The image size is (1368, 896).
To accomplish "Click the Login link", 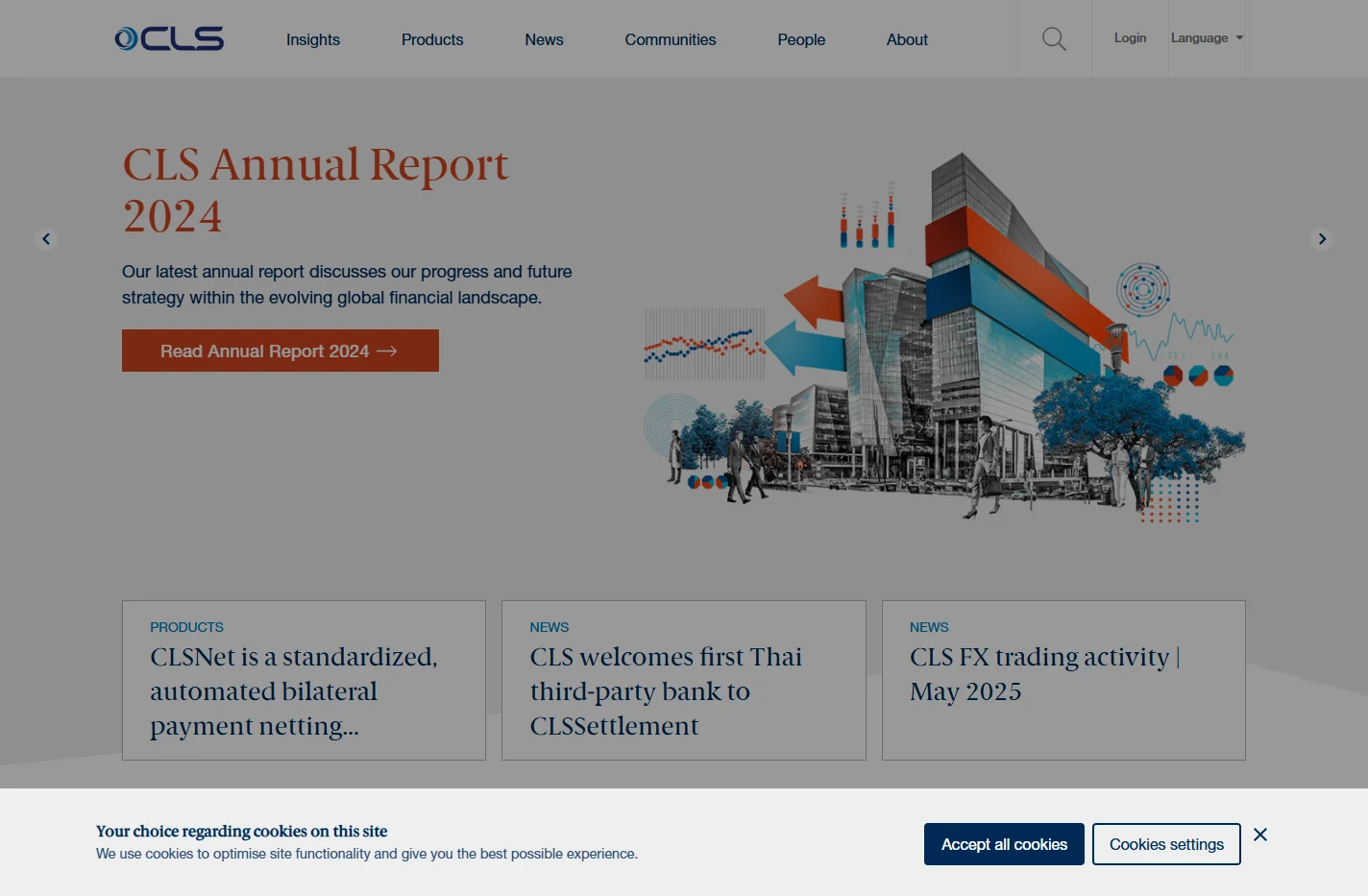I will coord(1130,38).
